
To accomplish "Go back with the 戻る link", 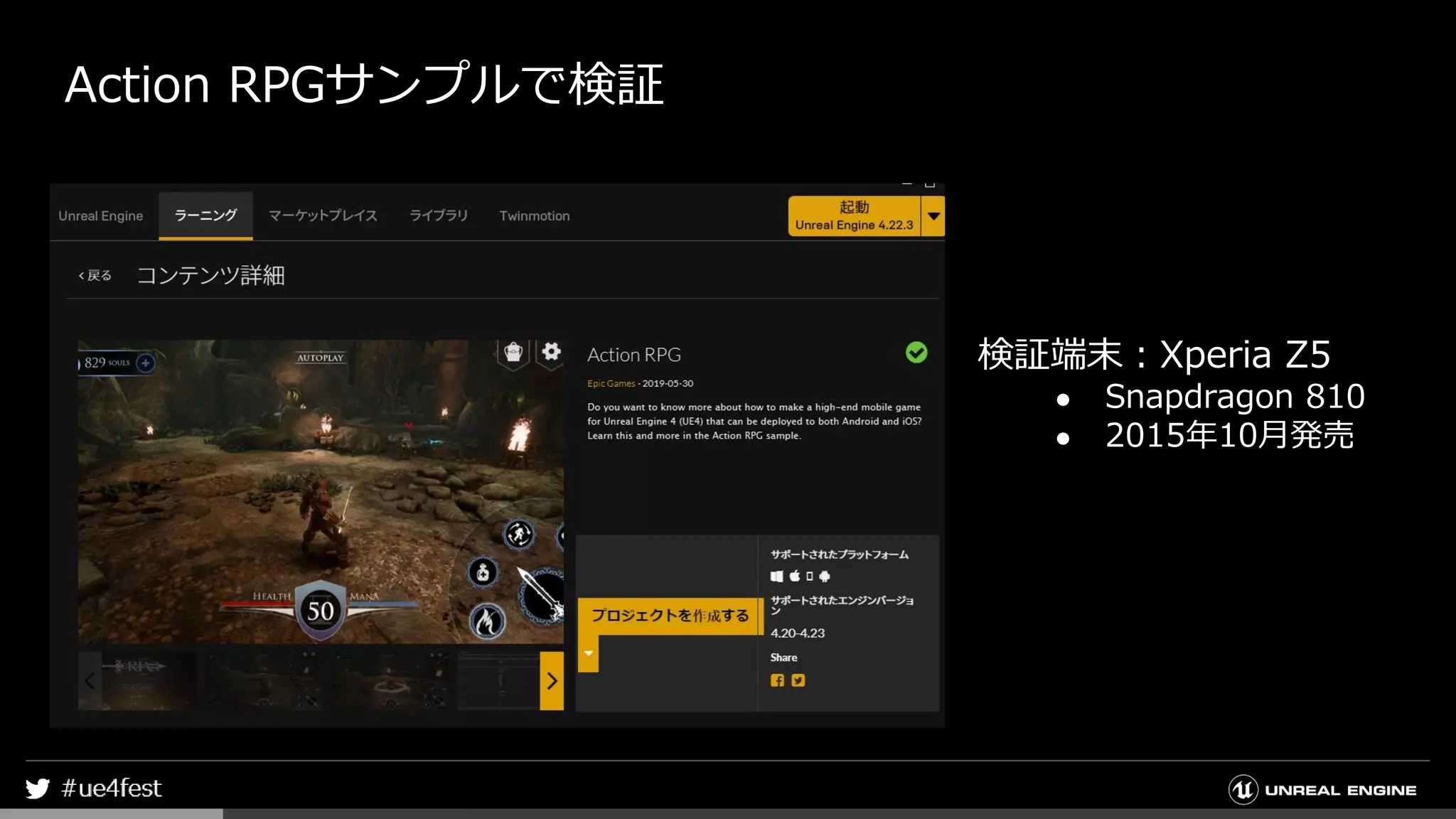I will click(95, 276).
